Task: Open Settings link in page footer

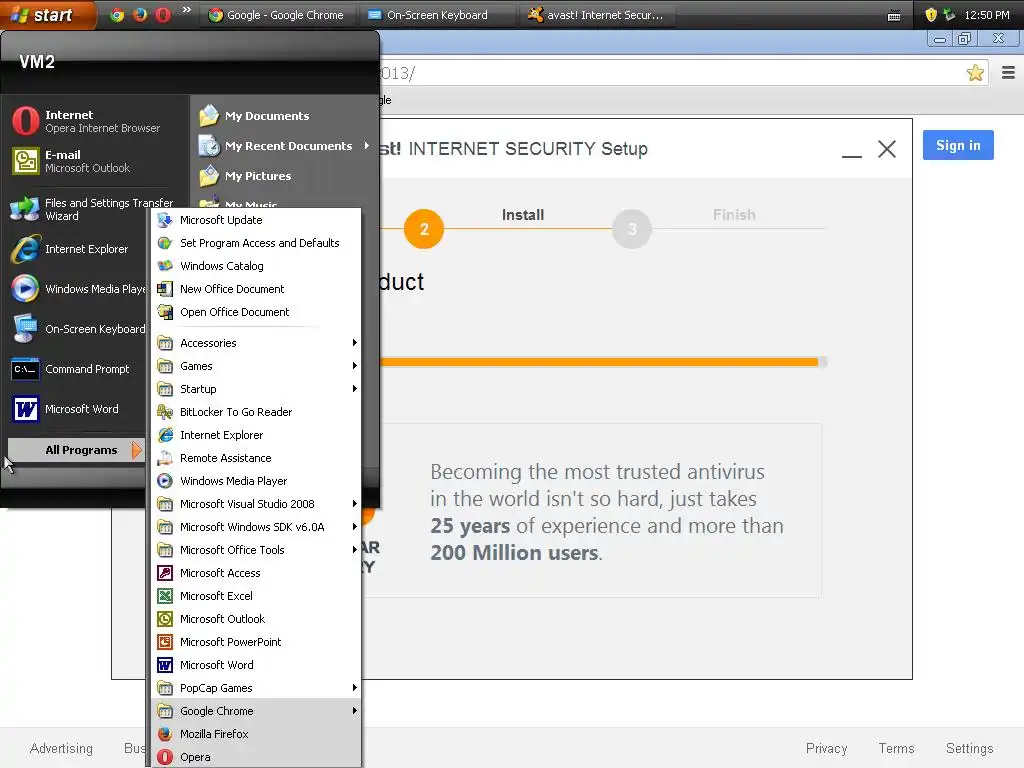Action: click(969, 748)
